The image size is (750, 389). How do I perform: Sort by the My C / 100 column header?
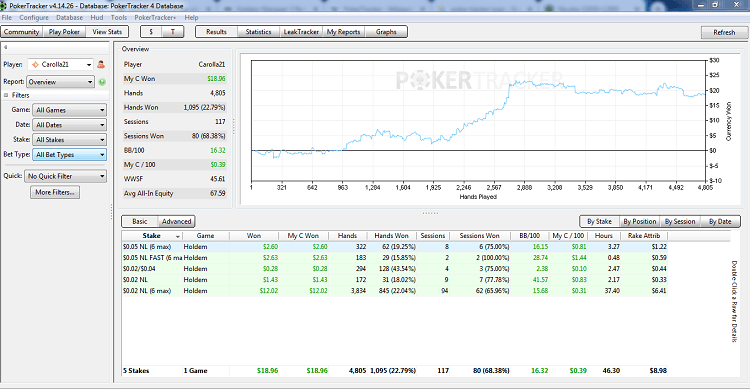coord(568,235)
